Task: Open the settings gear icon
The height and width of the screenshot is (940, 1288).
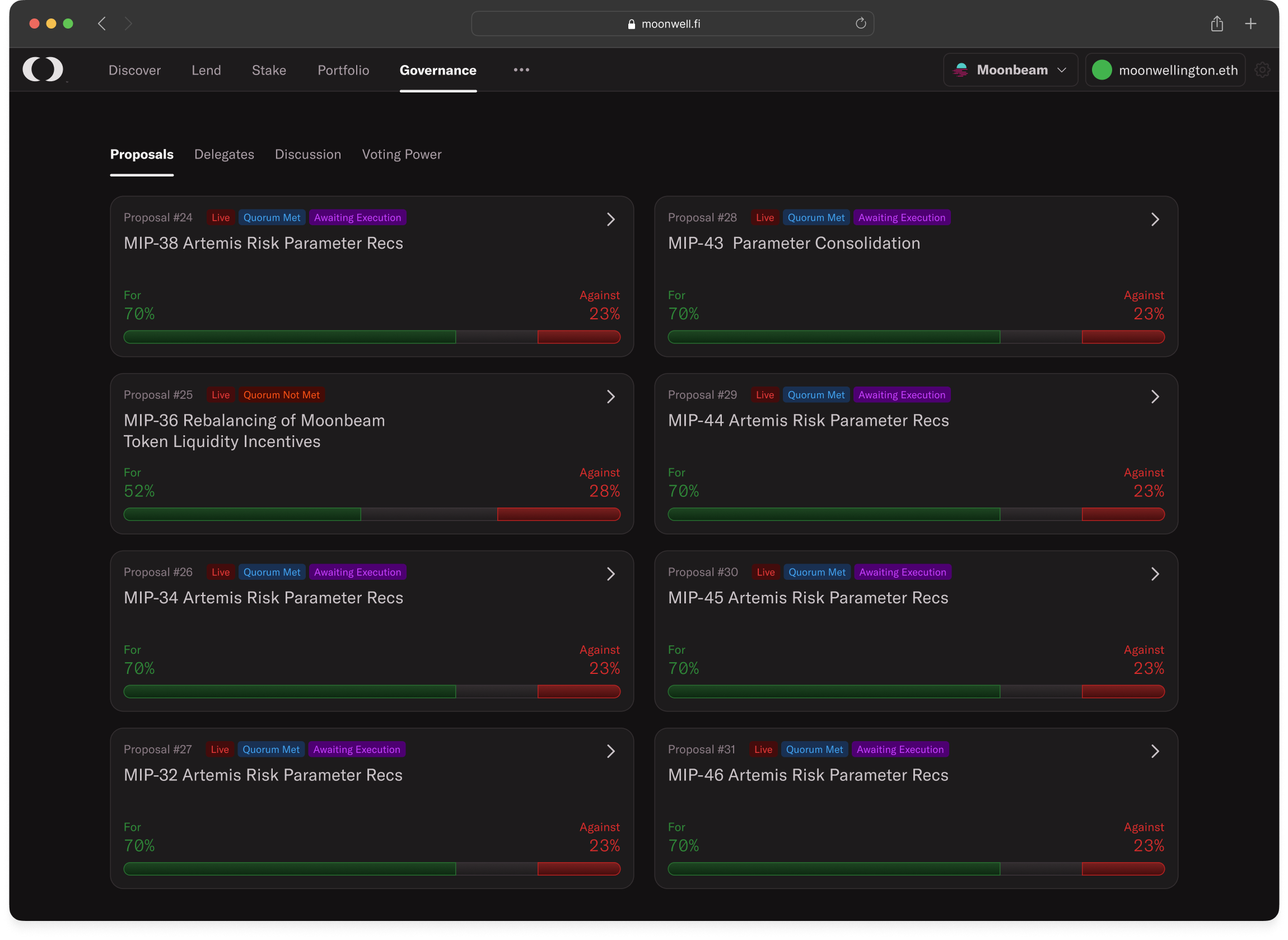Action: click(x=1262, y=70)
